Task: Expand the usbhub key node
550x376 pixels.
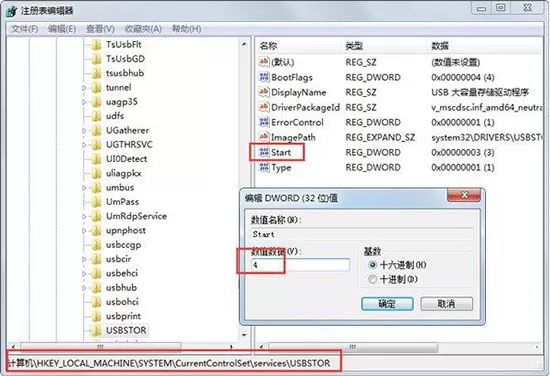Action: click(84, 288)
